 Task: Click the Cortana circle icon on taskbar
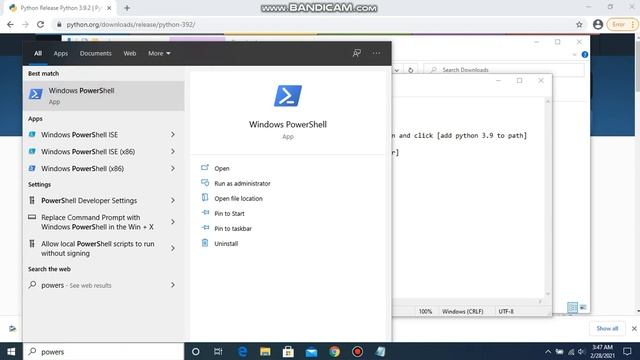[x=196, y=351]
